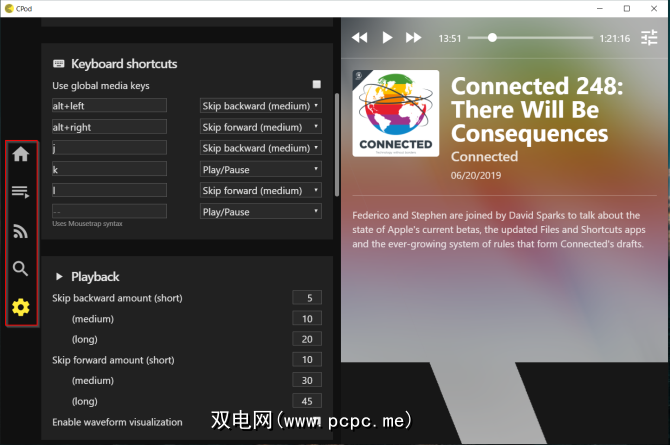Open the Search magnifier icon
Viewport: 670px width, 445px height.
(21, 268)
